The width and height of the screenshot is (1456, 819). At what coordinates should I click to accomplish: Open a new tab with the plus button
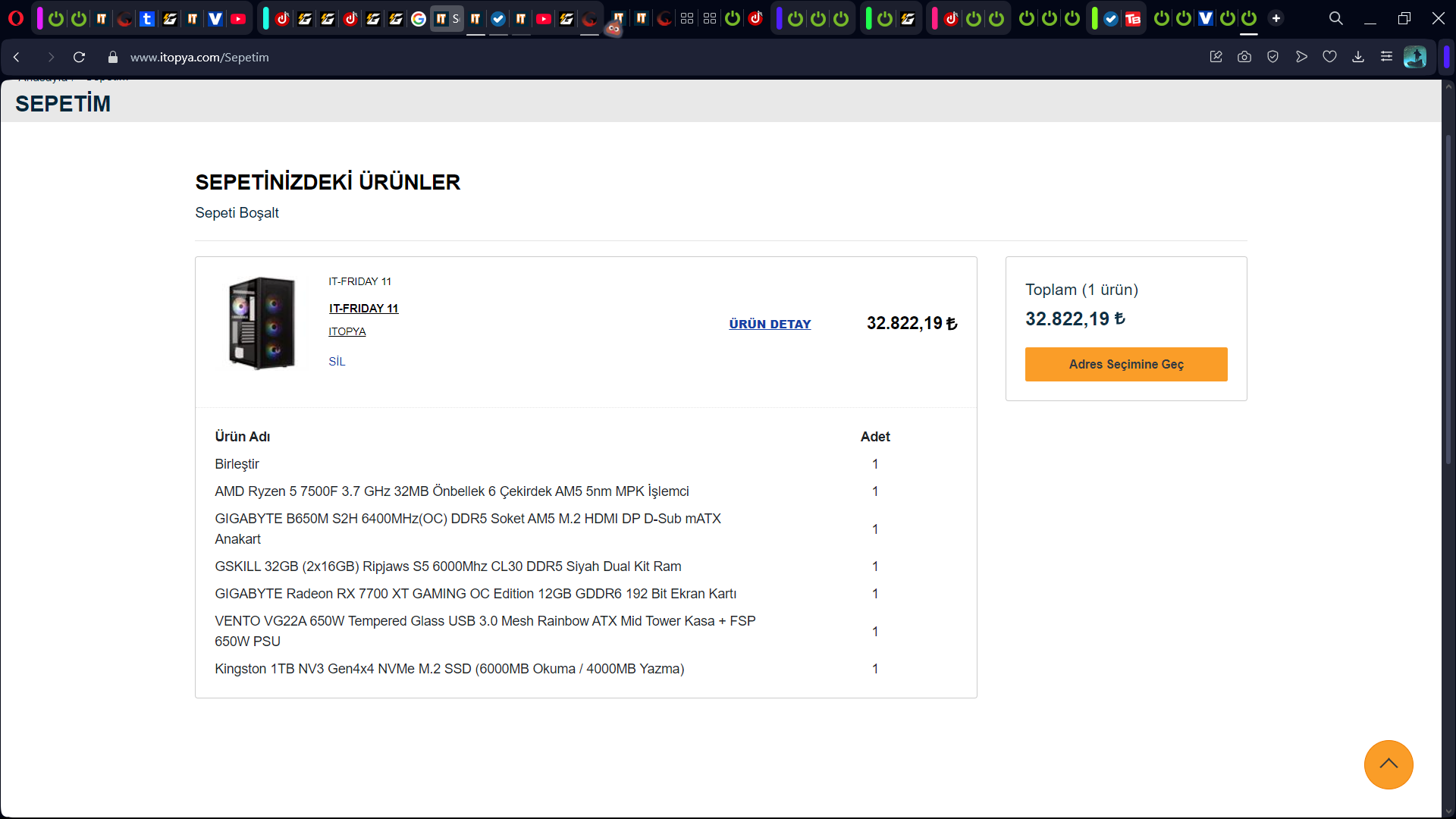(x=1276, y=18)
